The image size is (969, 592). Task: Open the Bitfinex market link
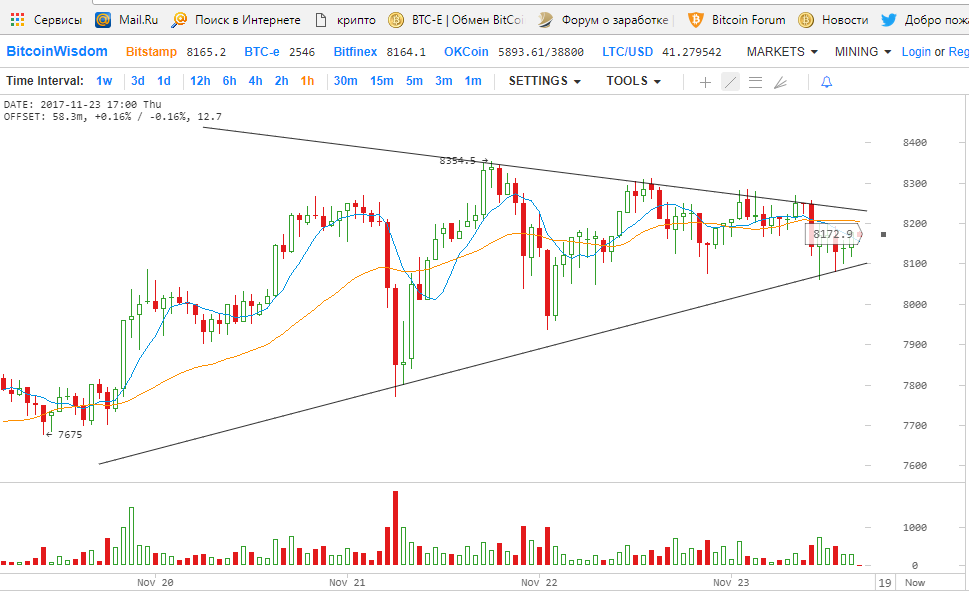click(x=355, y=52)
